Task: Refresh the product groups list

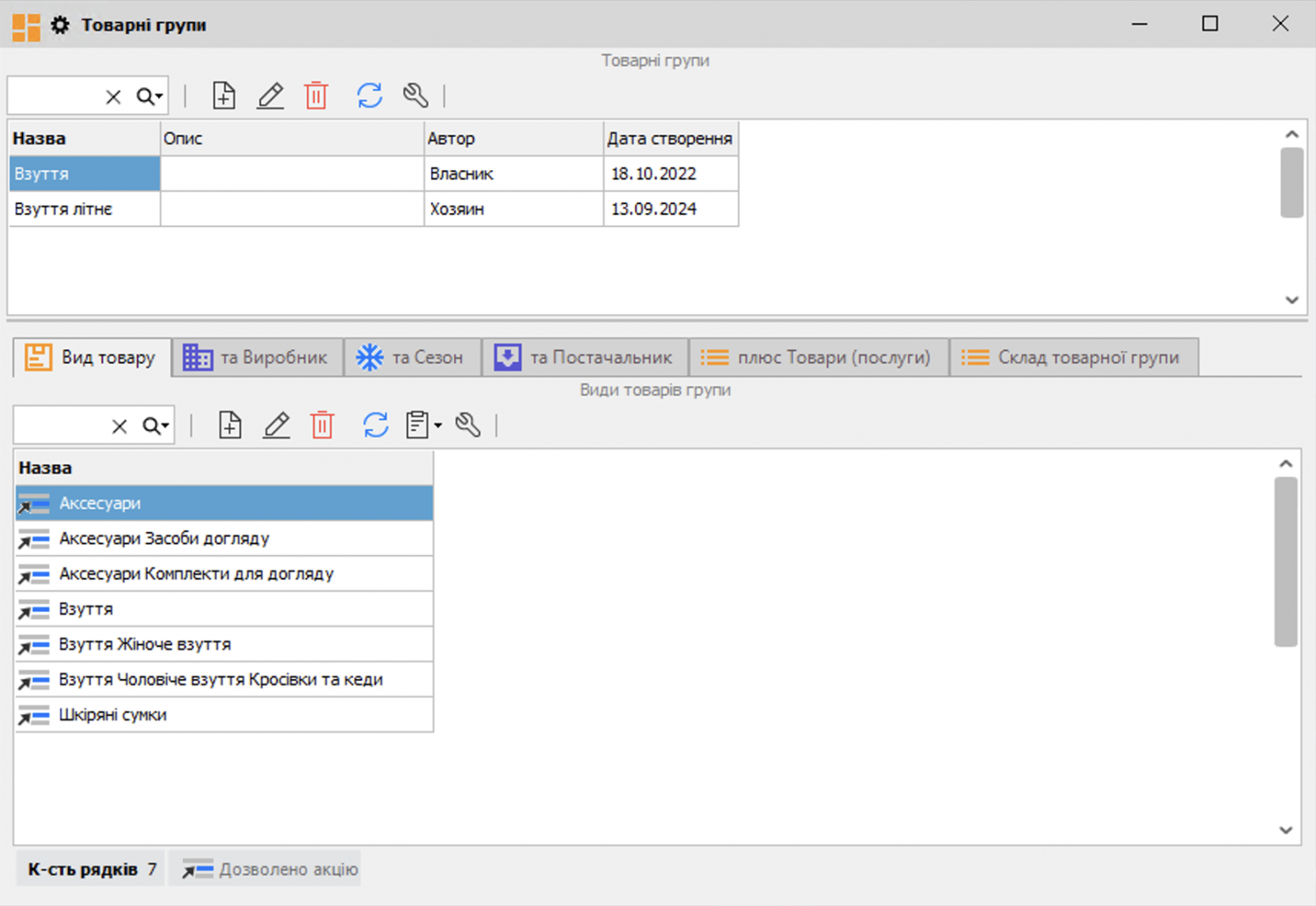Action: (369, 96)
